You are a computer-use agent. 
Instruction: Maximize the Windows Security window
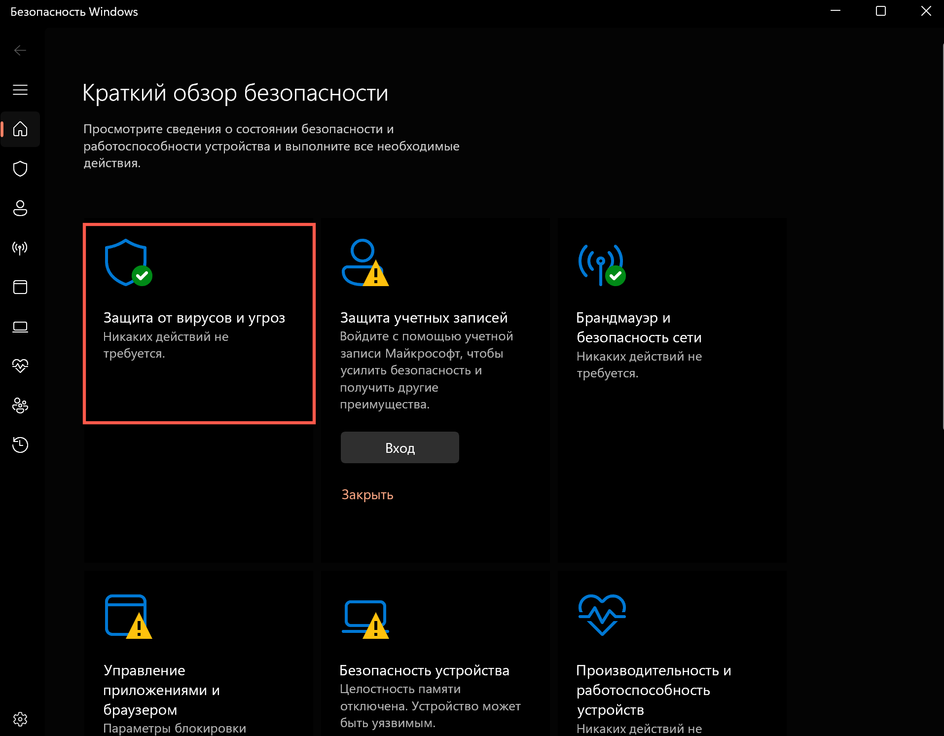tap(881, 11)
